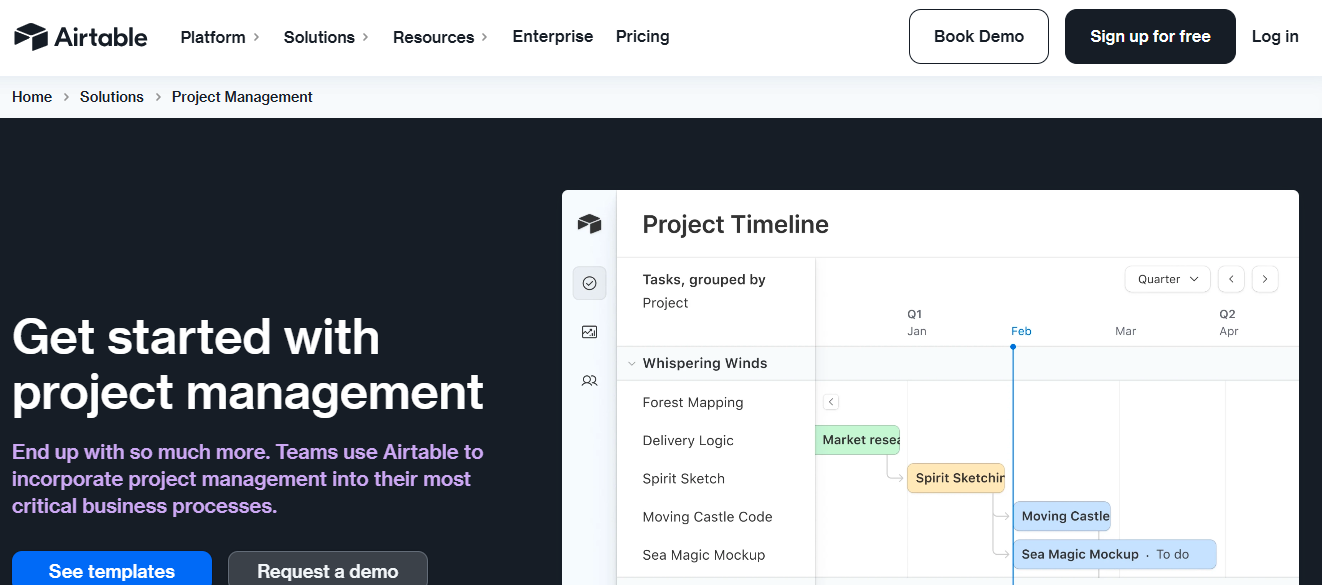Go to the Enterprise page

[x=553, y=37]
